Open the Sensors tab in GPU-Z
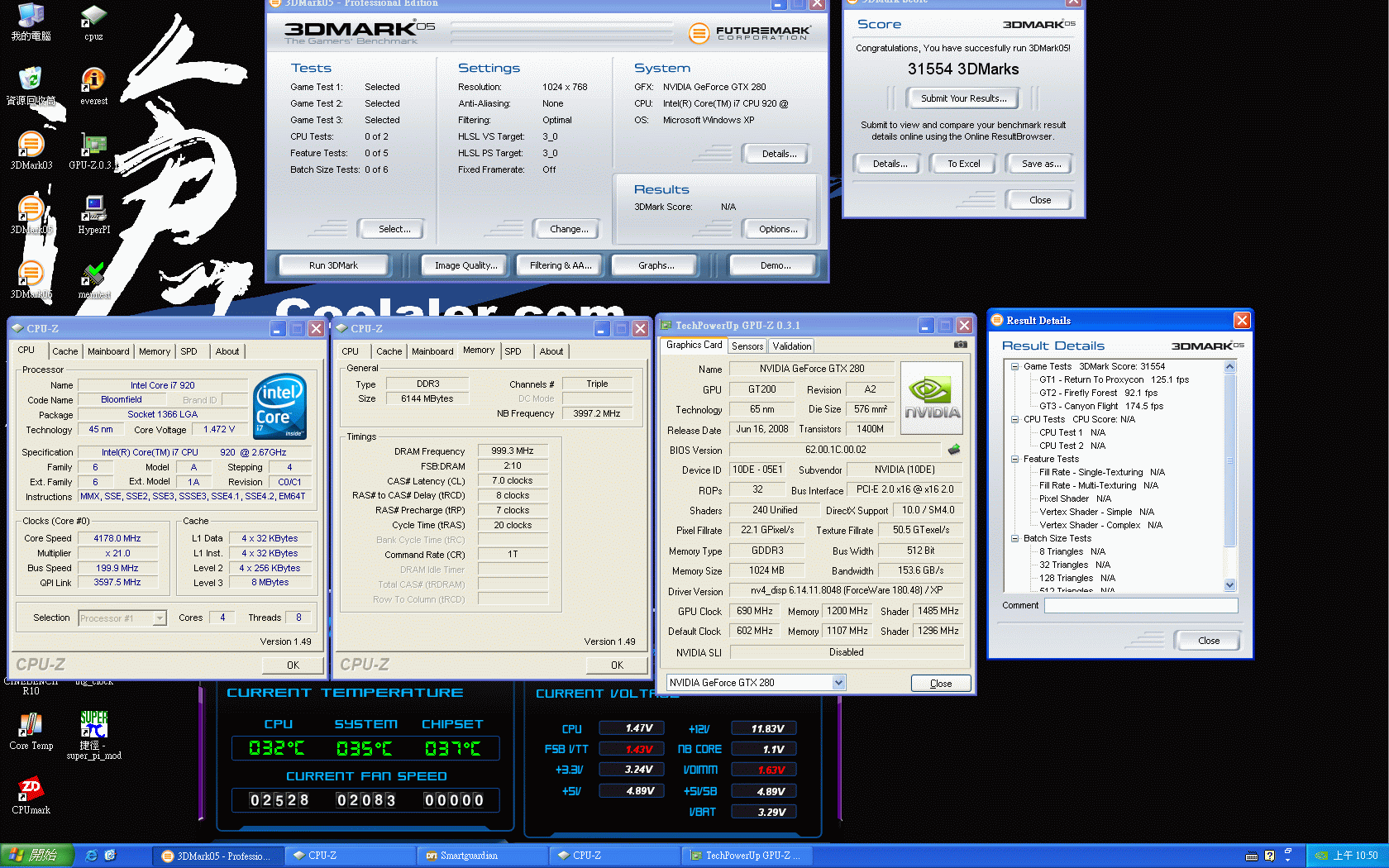Viewport: 1389px width, 868px height. click(747, 346)
